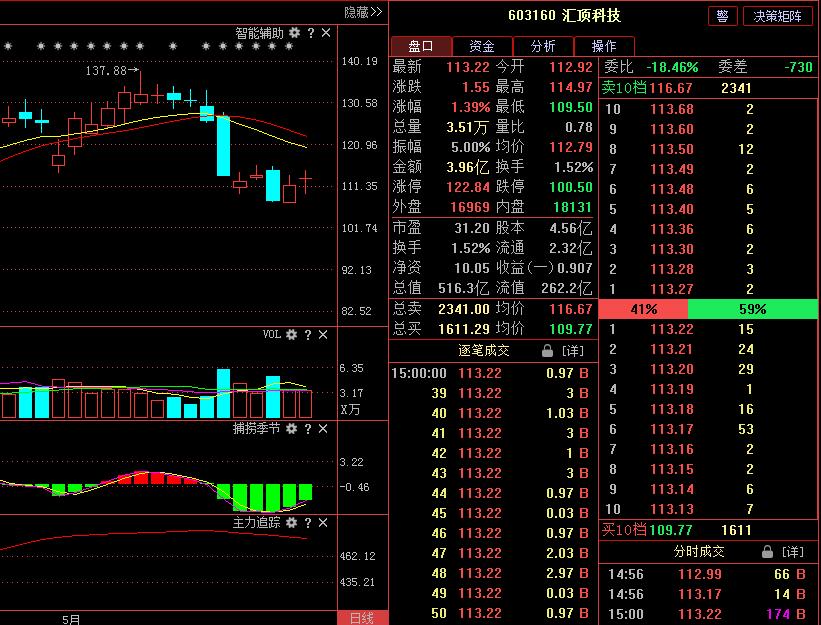This screenshot has height=625, width=821.
Task: Close the 智能辅助 indicator panel
Action: coord(326,33)
